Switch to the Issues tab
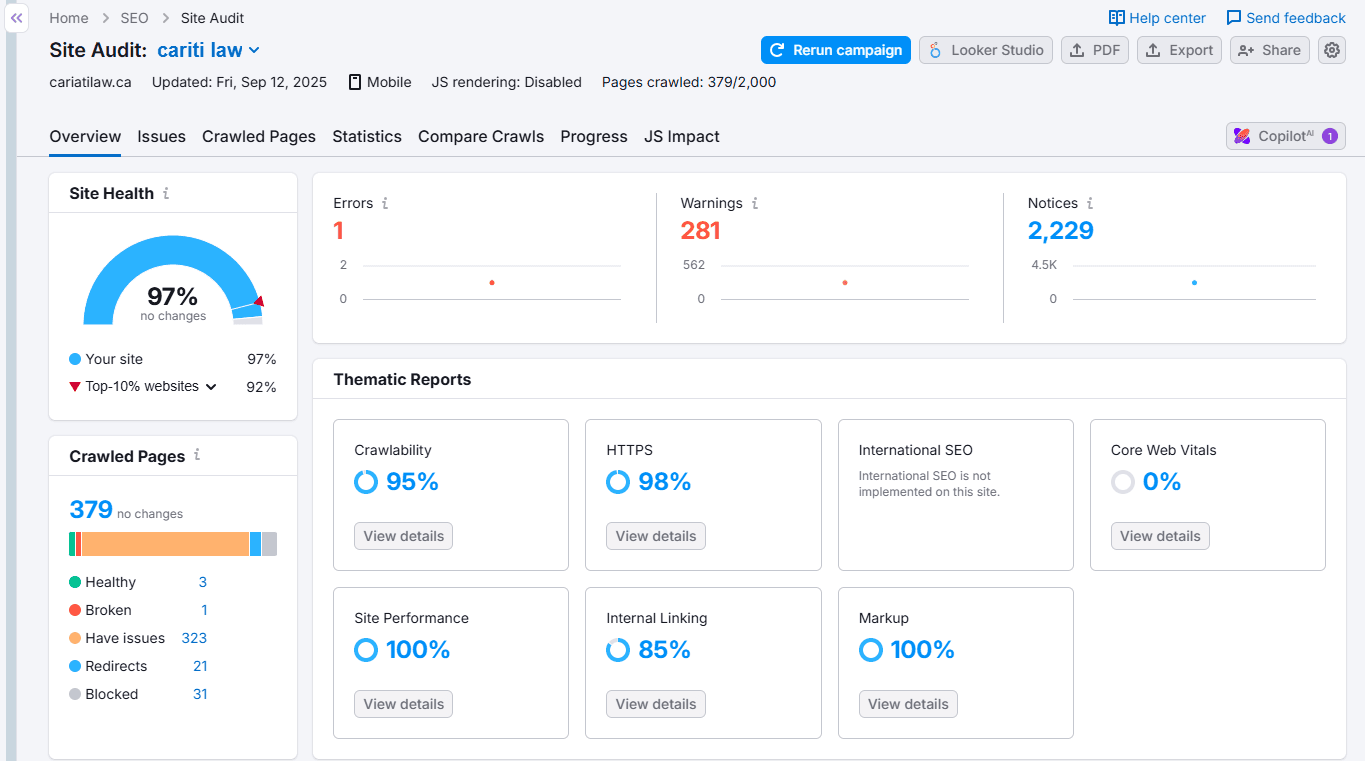Image resolution: width=1365 pixels, height=761 pixels. click(x=162, y=137)
